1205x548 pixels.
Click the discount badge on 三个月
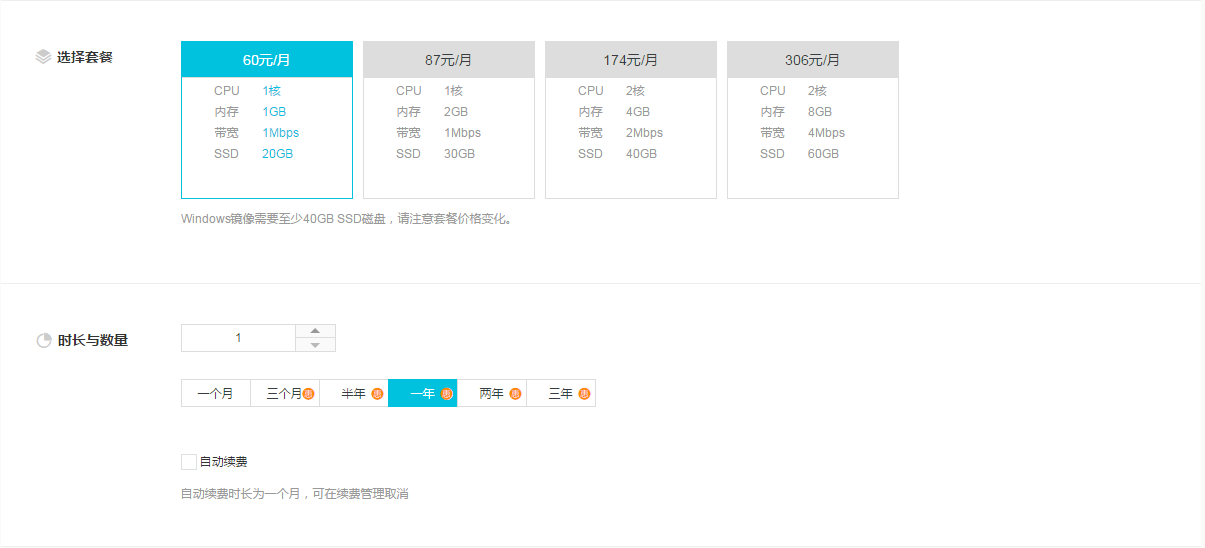(x=309, y=394)
